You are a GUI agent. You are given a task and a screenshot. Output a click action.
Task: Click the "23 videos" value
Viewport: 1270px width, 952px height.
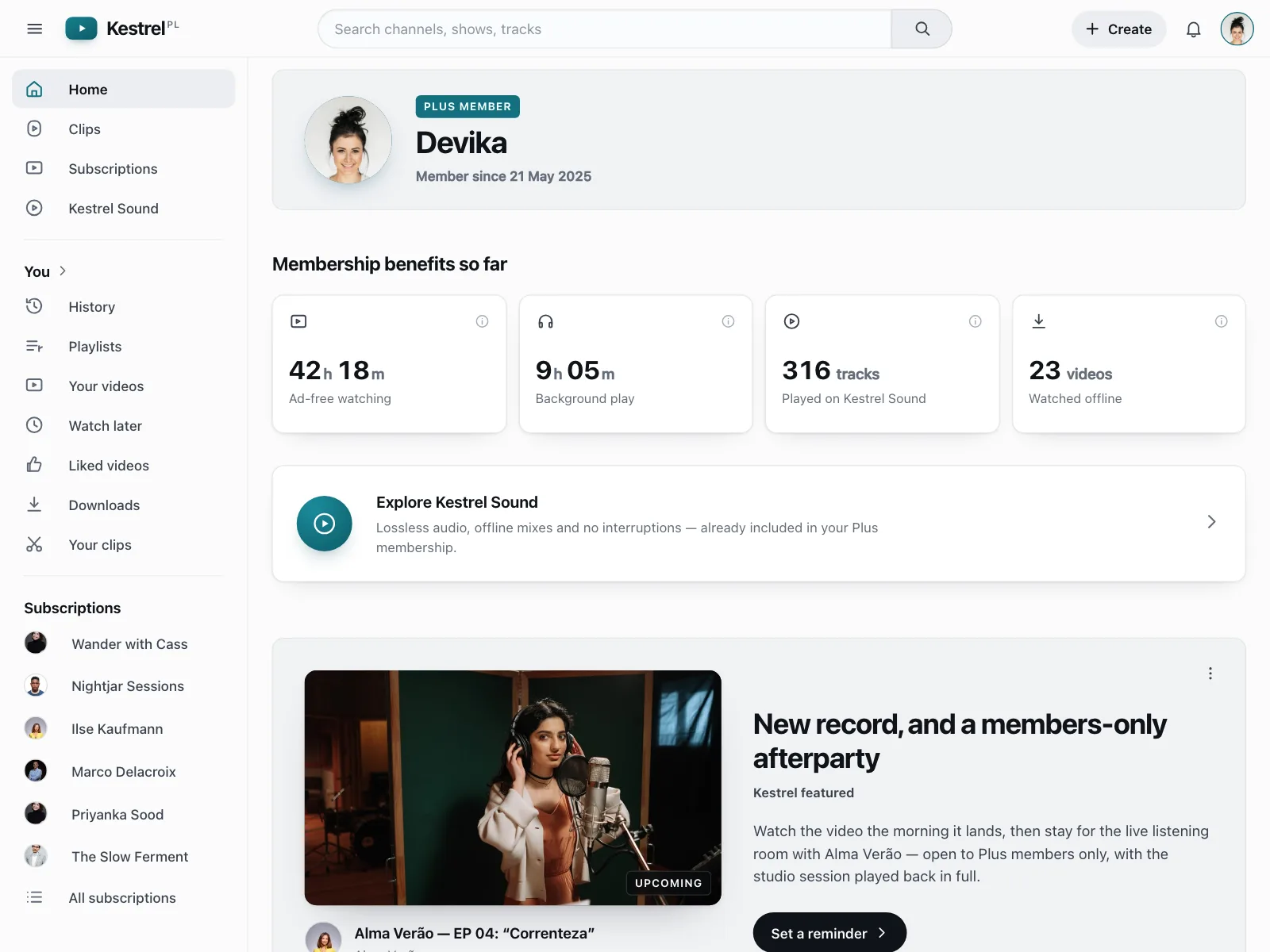[1071, 370]
